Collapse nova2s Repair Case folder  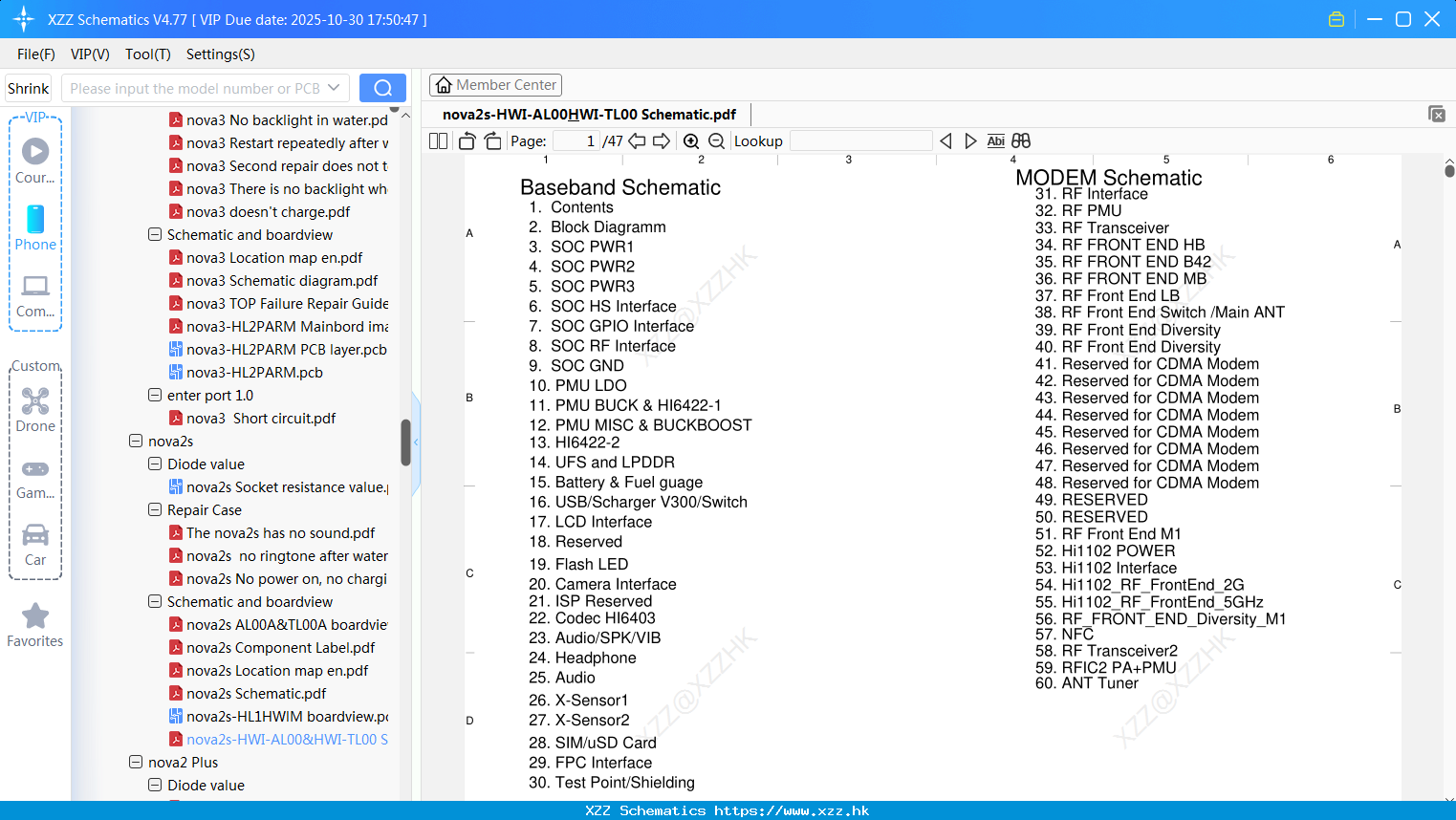(155, 509)
